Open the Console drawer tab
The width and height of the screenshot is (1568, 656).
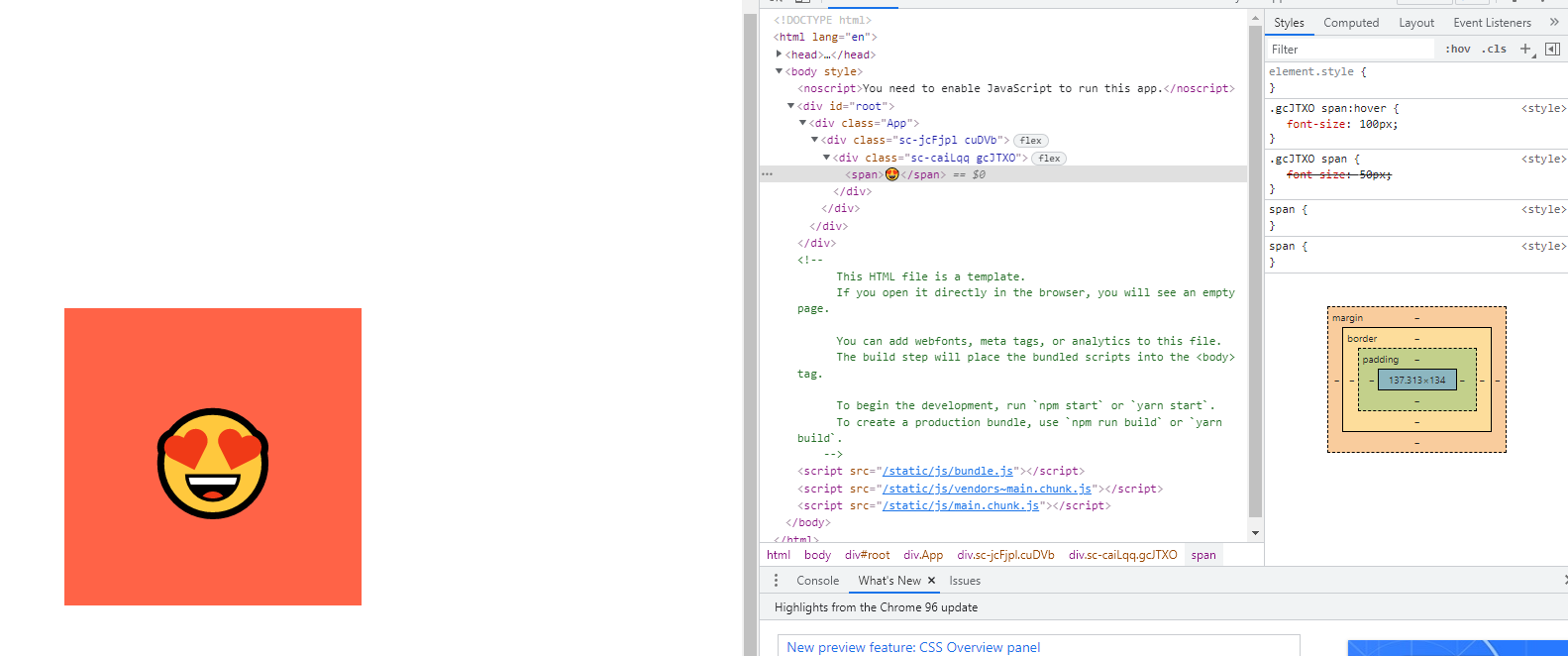(x=817, y=581)
